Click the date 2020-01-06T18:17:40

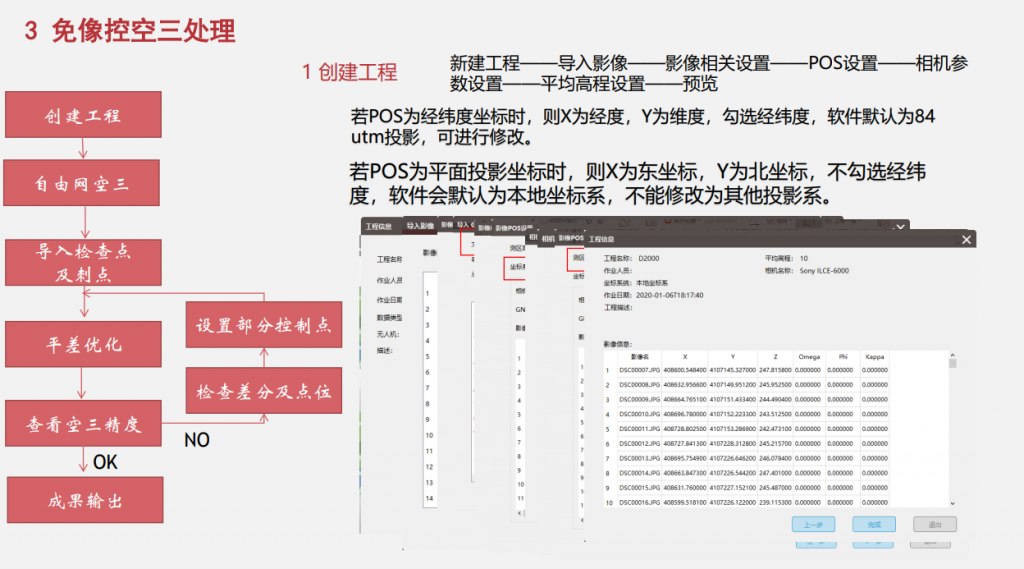click(669, 295)
